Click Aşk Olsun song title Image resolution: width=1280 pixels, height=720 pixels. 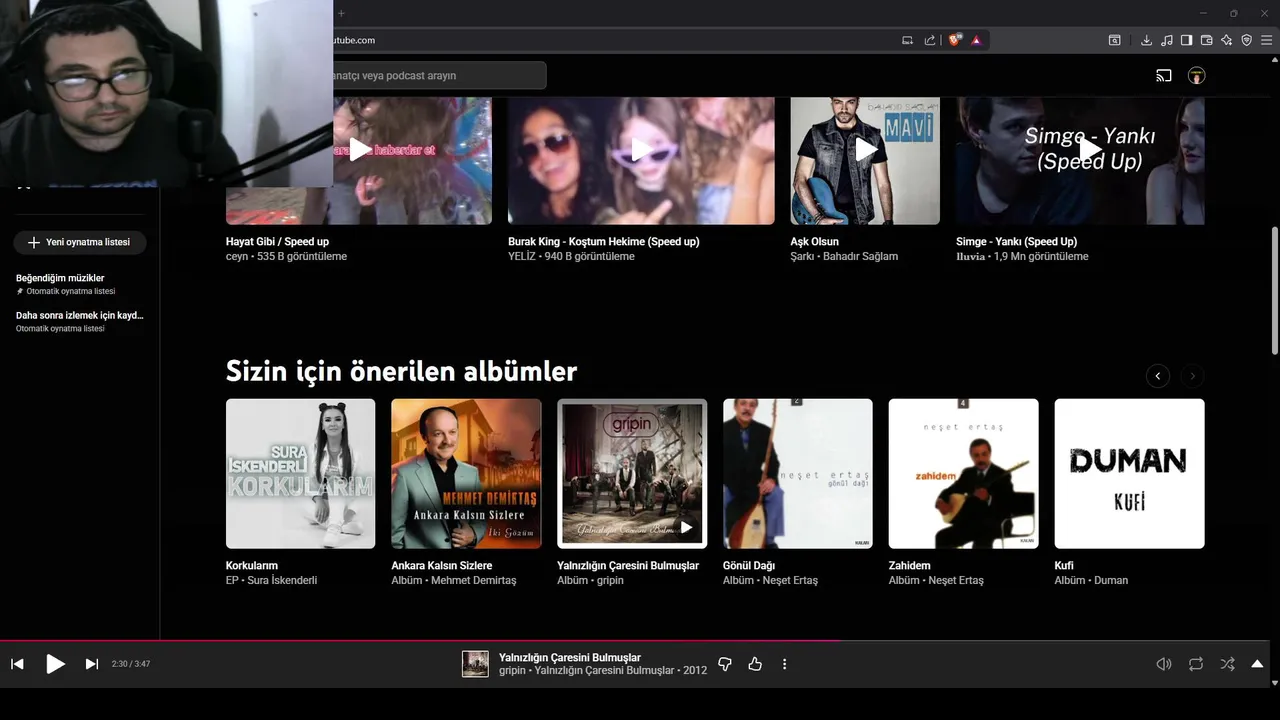(x=815, y=241)
